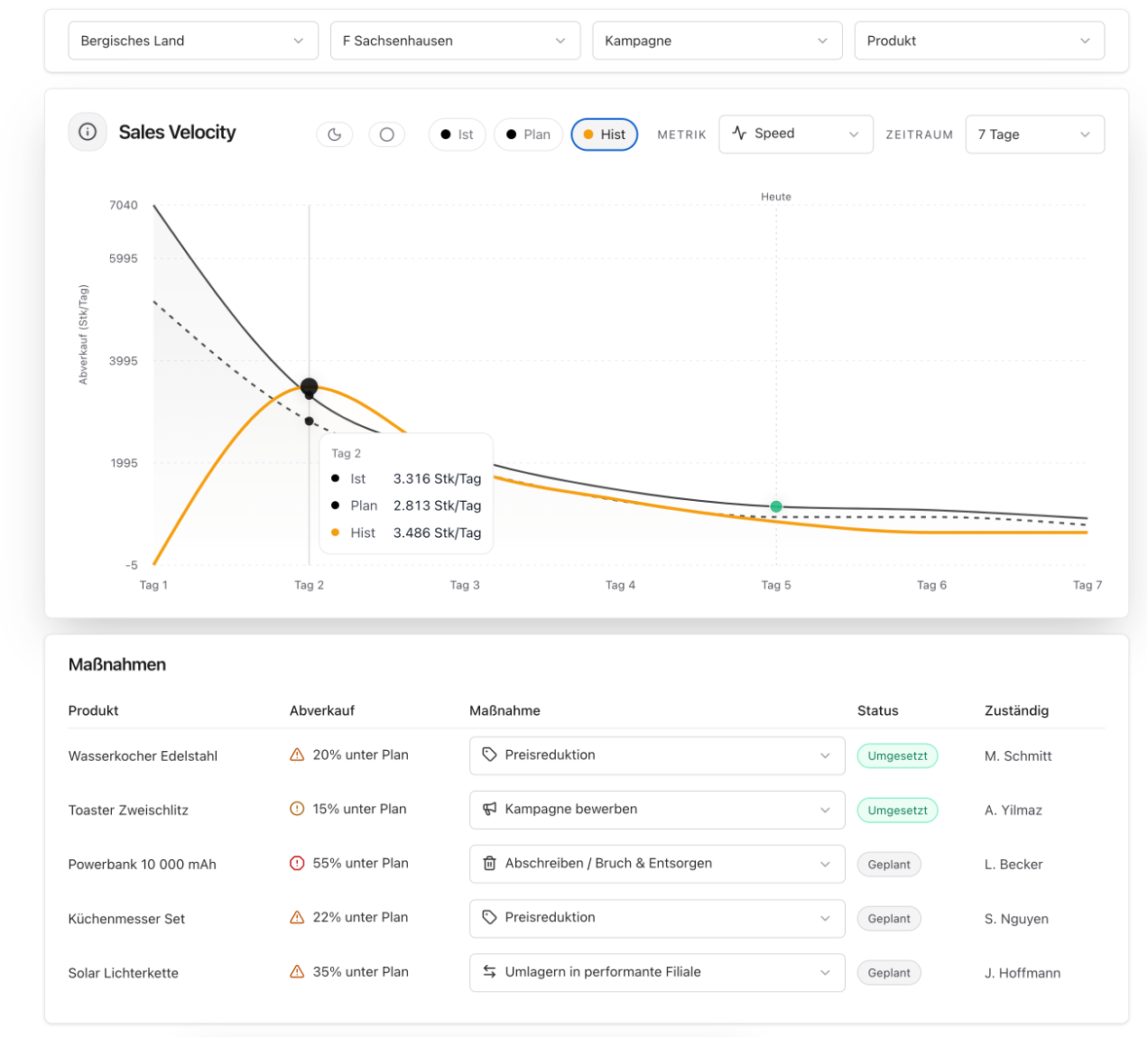Click the info icon beside Sales Velocity
The image size is (1148, 1038).
(x=88, y=133)
